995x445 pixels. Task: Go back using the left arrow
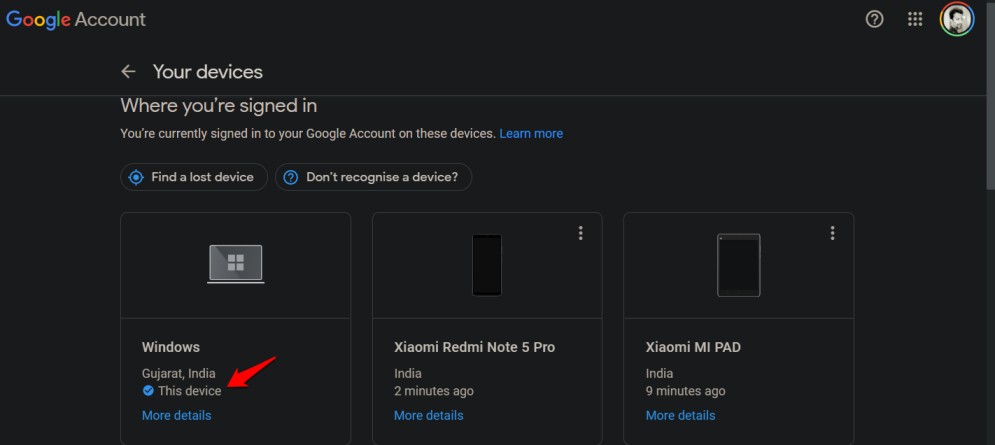pyautogui.click(x=128, y=72)
